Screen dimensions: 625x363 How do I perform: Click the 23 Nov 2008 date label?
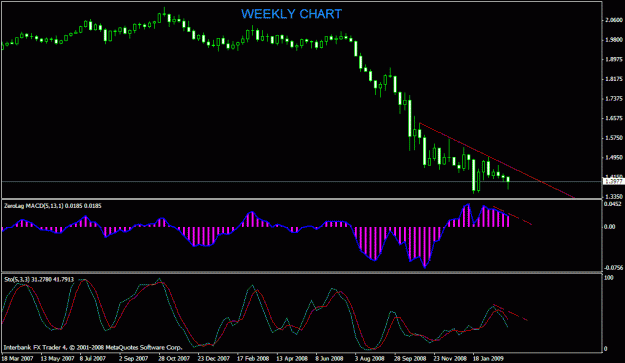450,358
